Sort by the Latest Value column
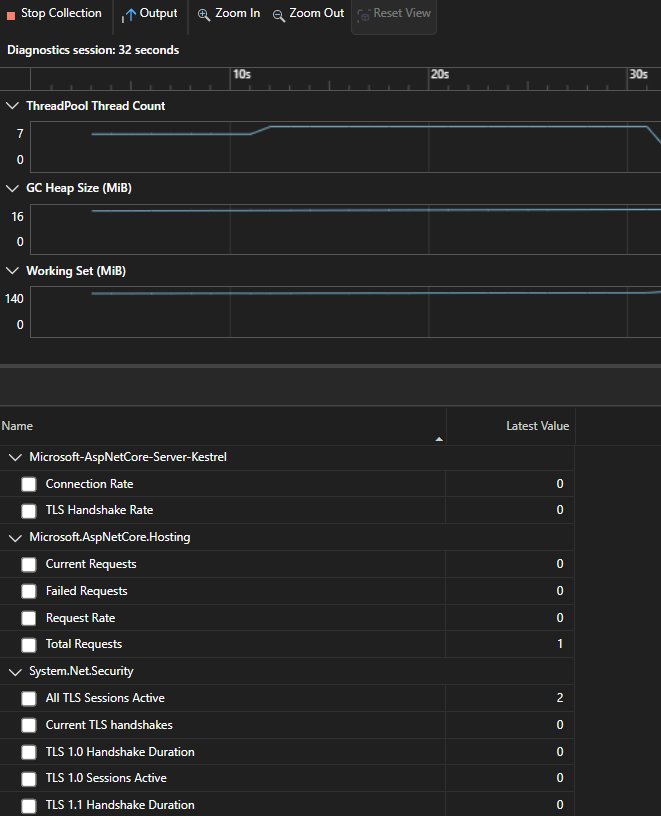 pyautogui.click(x=511, y=426)
